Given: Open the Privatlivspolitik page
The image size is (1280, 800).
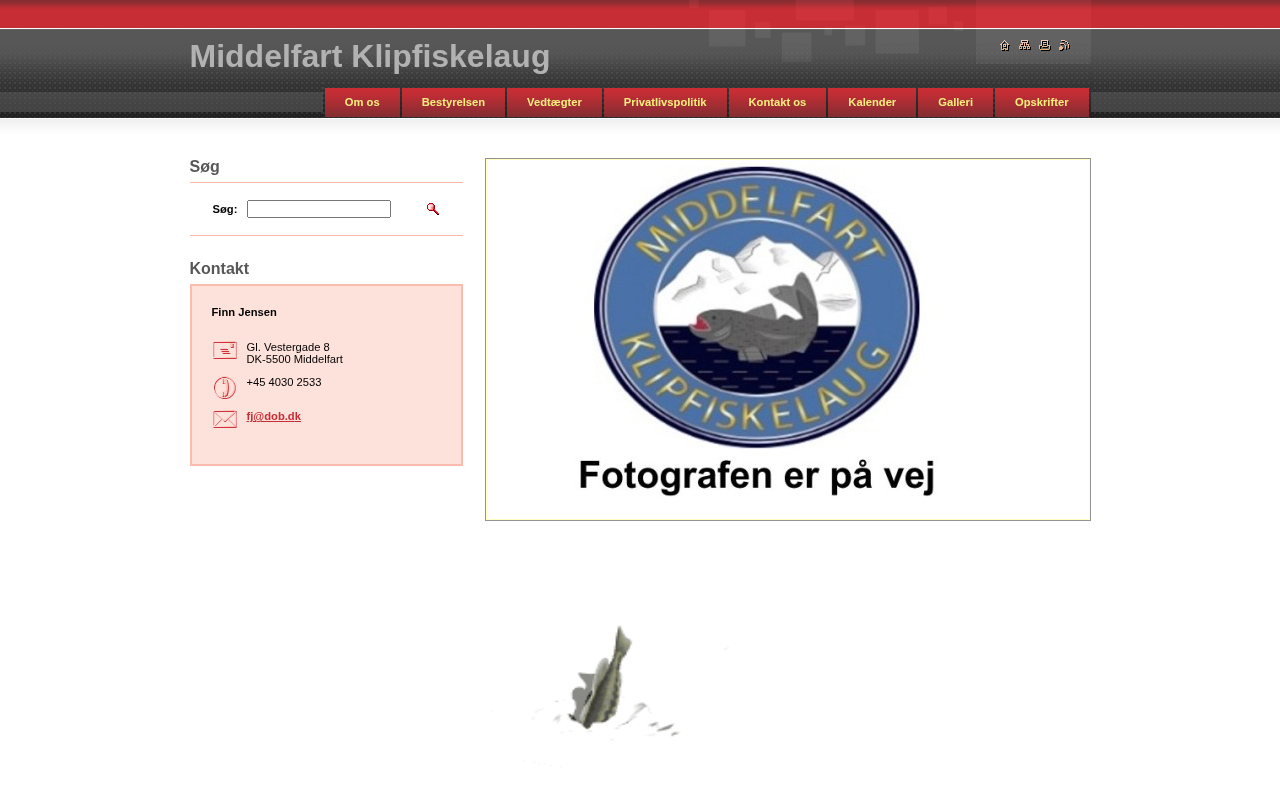Looking at the screenshot, I should pyautogui.click(x=665, y=102).
